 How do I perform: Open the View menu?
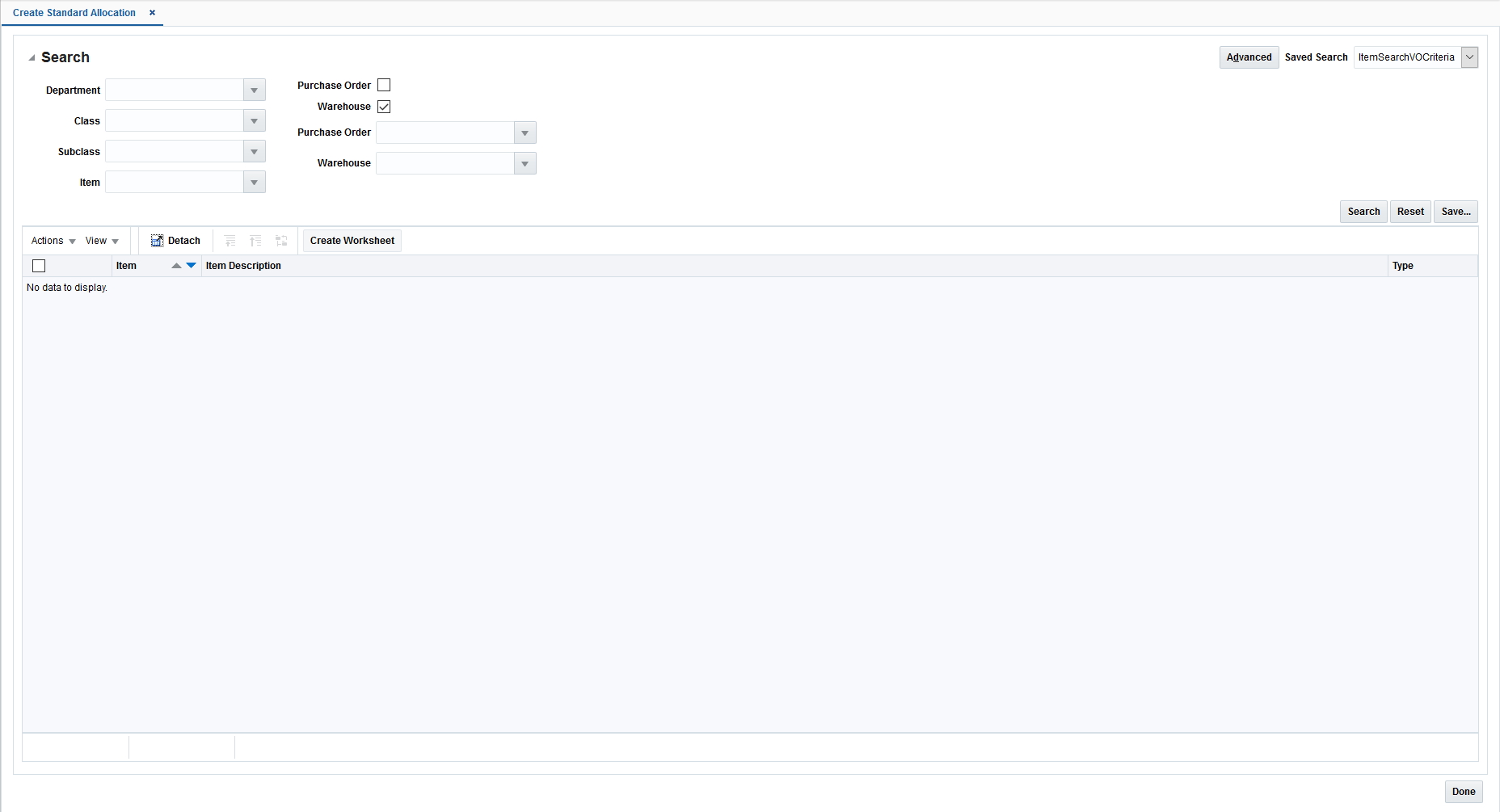pos(101,241)
